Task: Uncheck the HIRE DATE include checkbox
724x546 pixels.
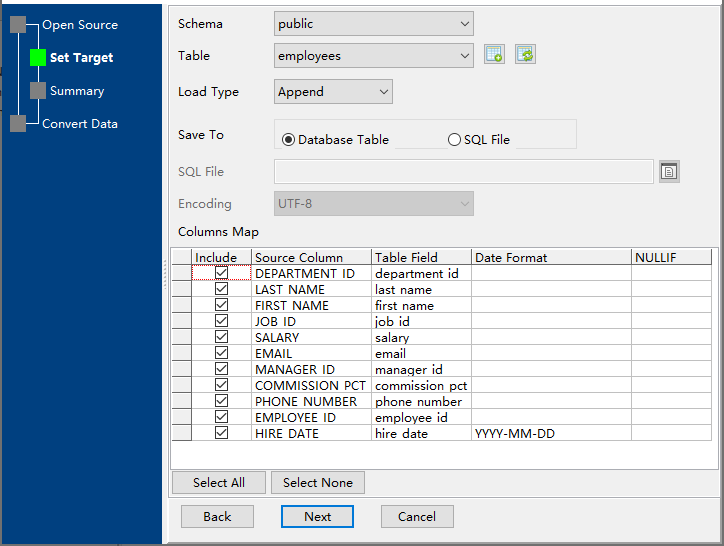Action: click(221, 433)
